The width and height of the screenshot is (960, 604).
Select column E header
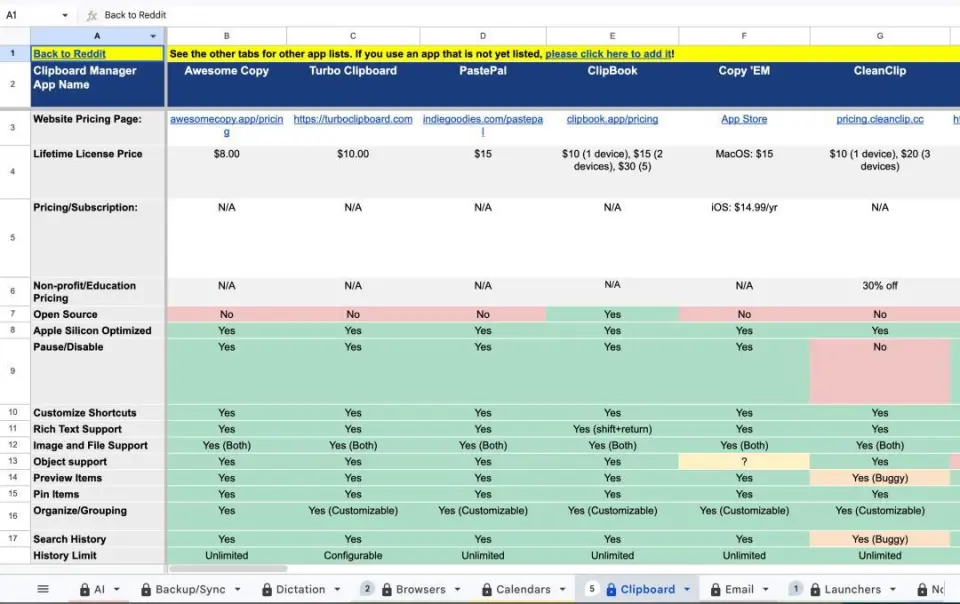(612, 36)
